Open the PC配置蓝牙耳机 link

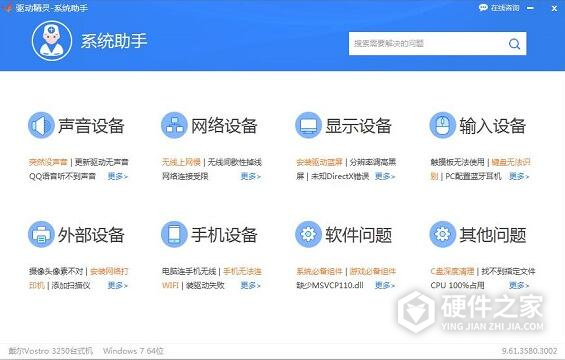click(473, 177)
